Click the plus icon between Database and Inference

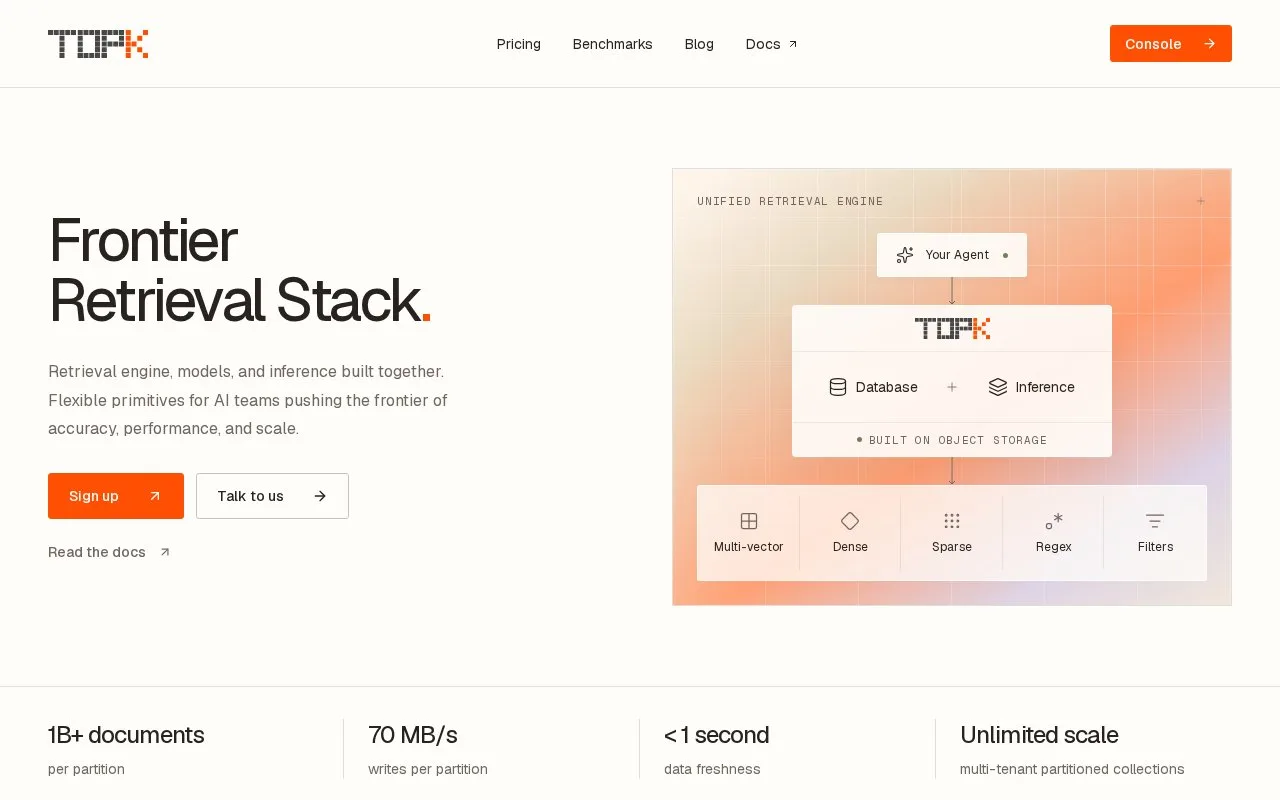pos(952,387)
